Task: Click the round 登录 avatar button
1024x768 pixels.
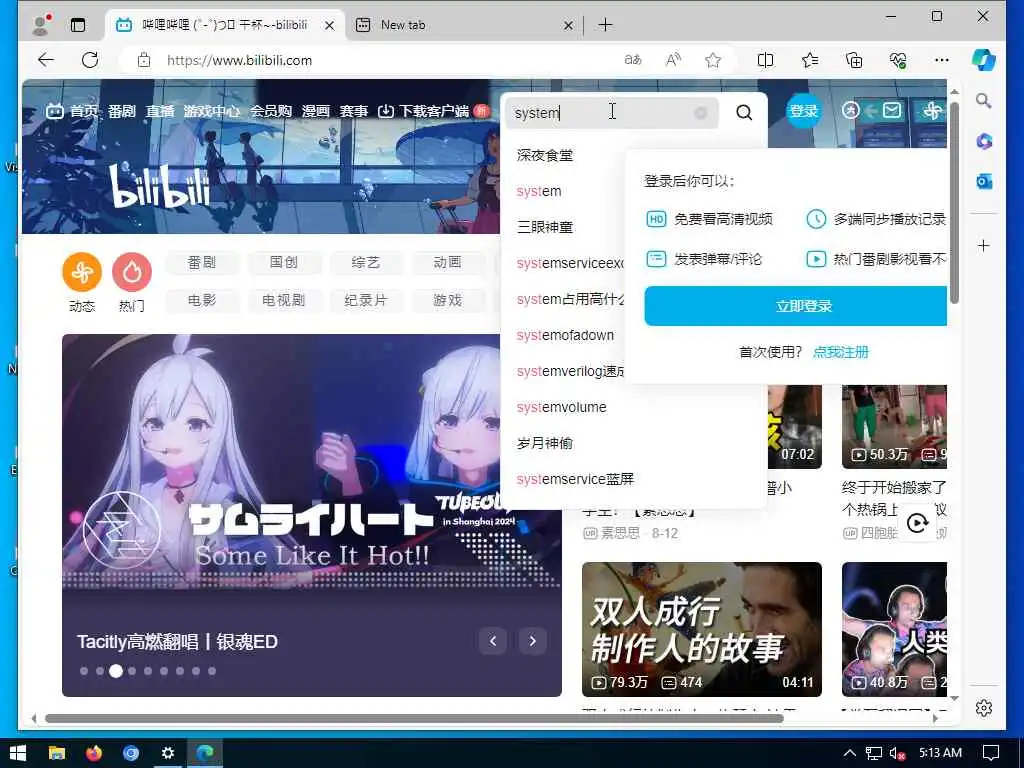Action: point(803,110)
